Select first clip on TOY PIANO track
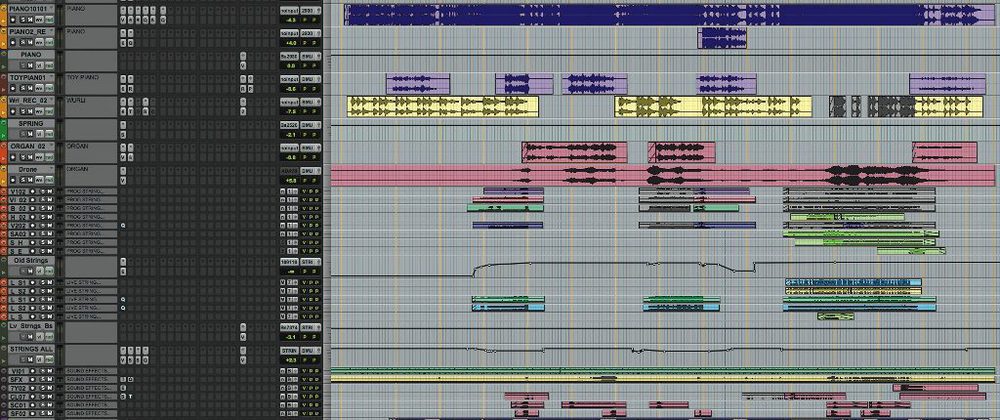 pos(418,84)
